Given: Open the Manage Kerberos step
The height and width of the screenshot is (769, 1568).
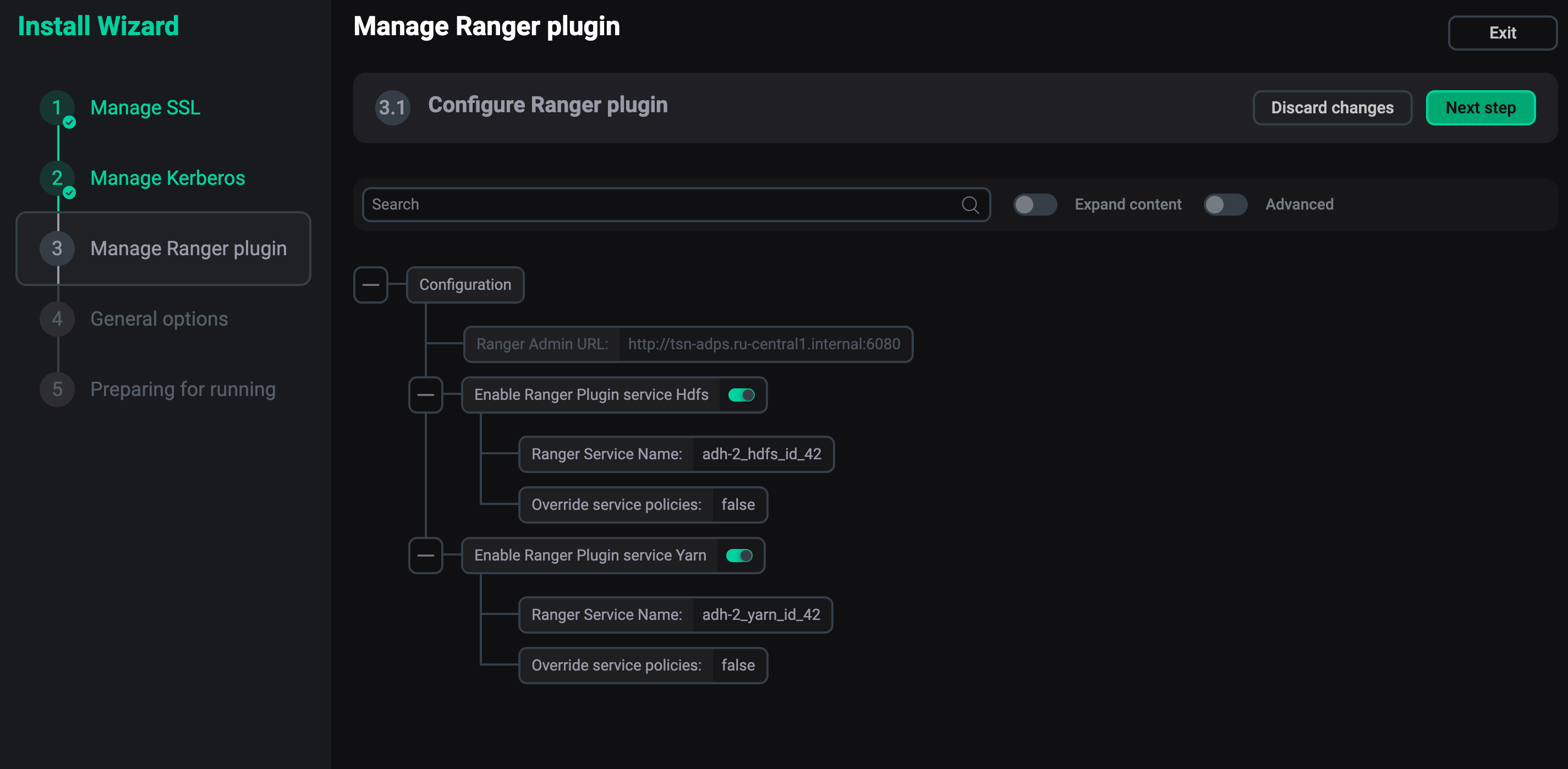Looking at the screenshot, I should (167, 178).
